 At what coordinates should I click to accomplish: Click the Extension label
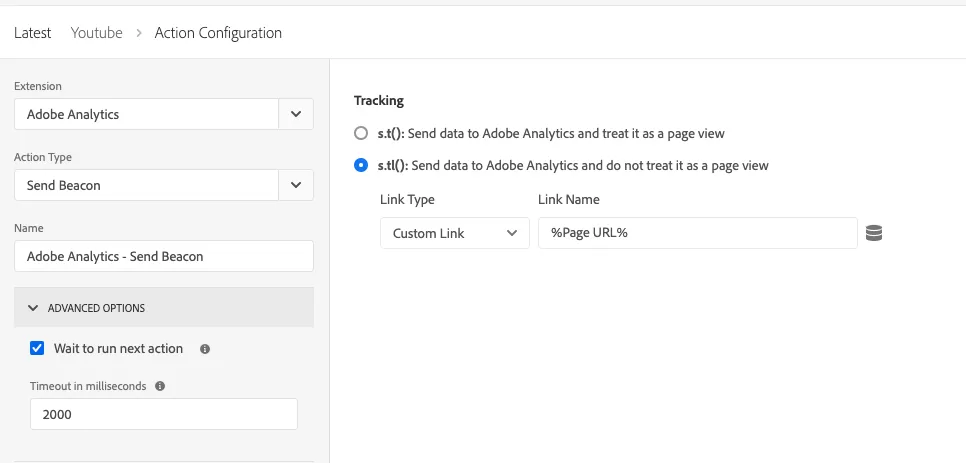pyautogui.click(x=38, y=86)
